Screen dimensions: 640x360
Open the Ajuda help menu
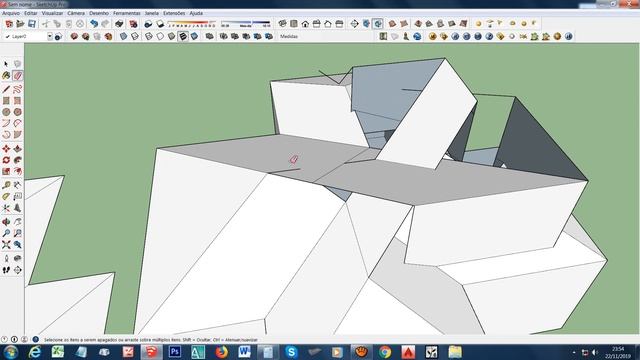[x=196, y=13]
